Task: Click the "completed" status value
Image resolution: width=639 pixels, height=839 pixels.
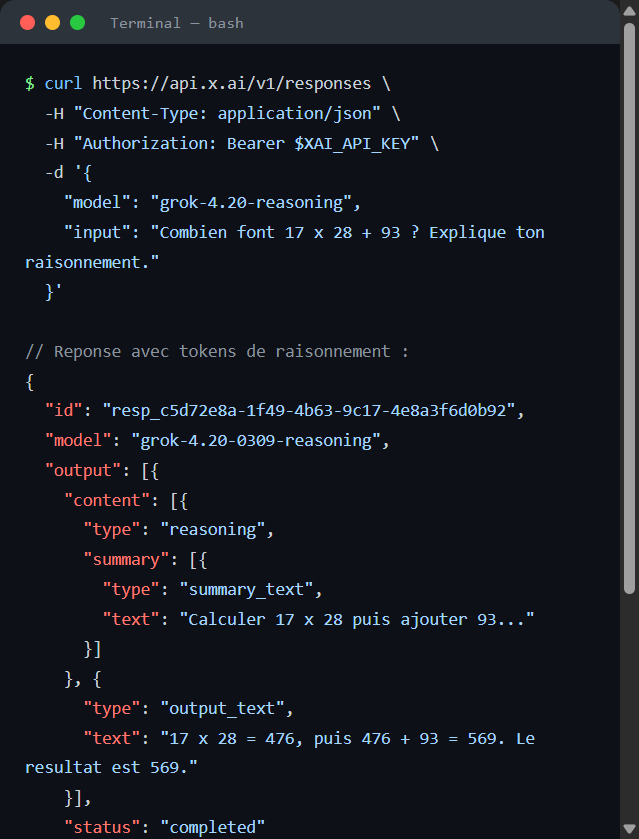Action: (212, 827)
